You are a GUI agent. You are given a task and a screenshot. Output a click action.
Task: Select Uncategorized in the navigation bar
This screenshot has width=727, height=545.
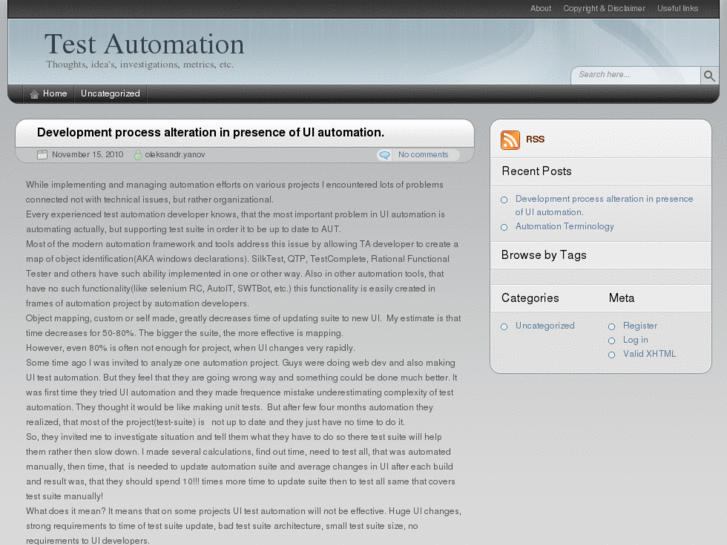pyautogui.click(x=110, y=94)
